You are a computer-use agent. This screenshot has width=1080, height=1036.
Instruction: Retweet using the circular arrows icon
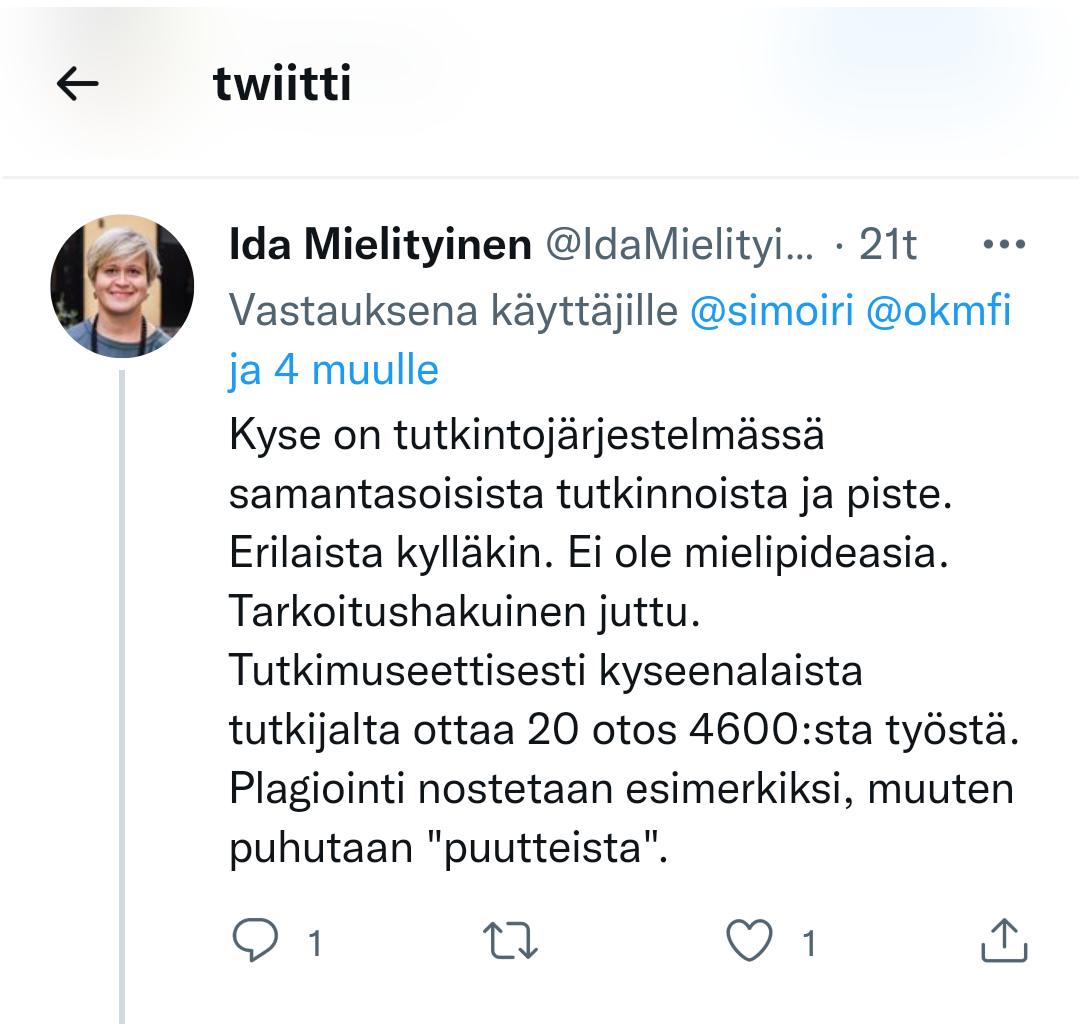(x=511, y=942)
